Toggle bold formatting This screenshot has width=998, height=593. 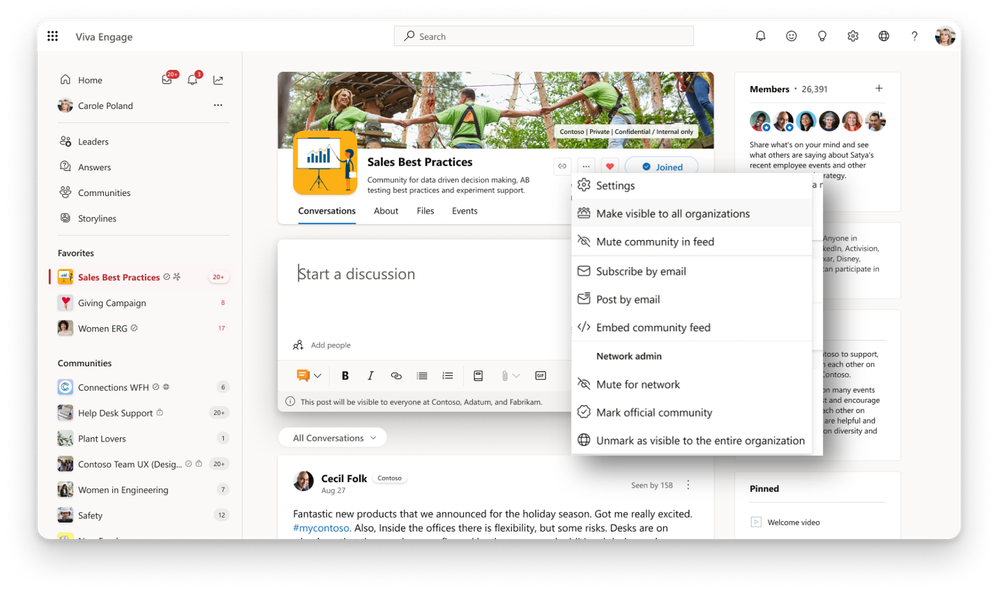(x=345, y=375)
